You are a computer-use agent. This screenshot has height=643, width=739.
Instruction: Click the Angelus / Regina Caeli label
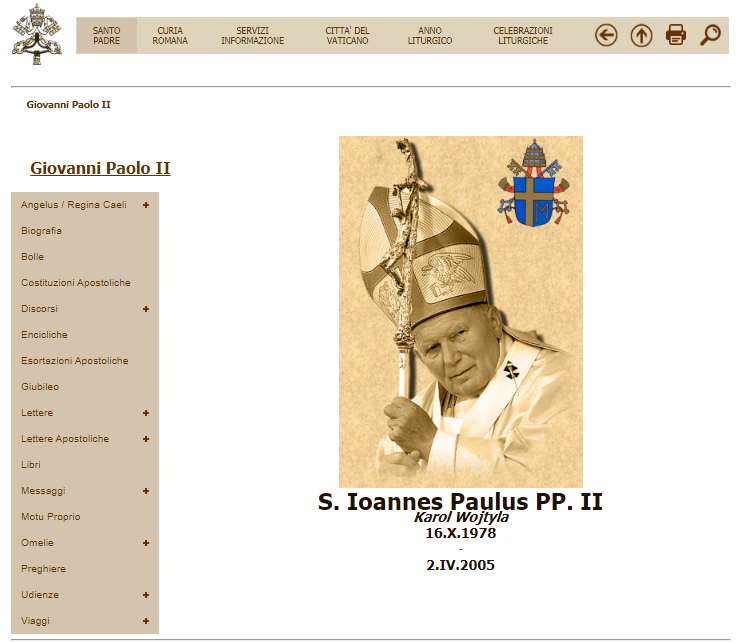pos(74,205)
